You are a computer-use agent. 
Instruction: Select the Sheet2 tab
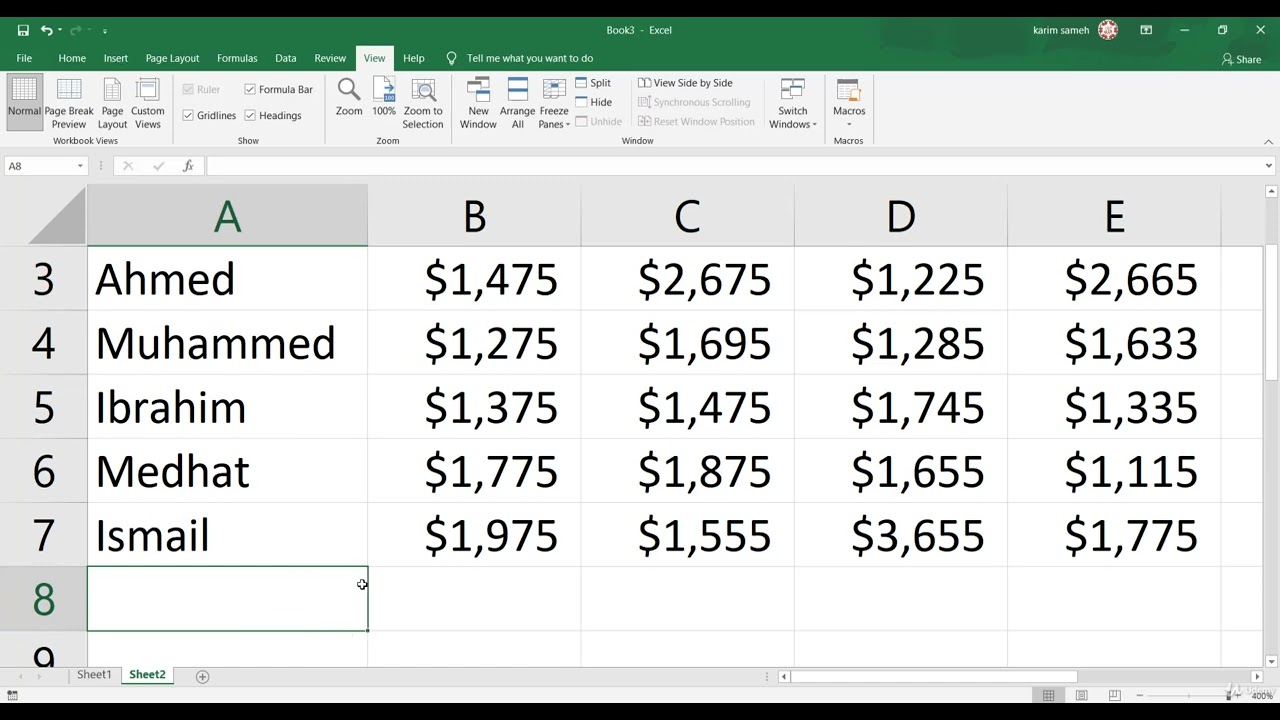pos(147,675)
